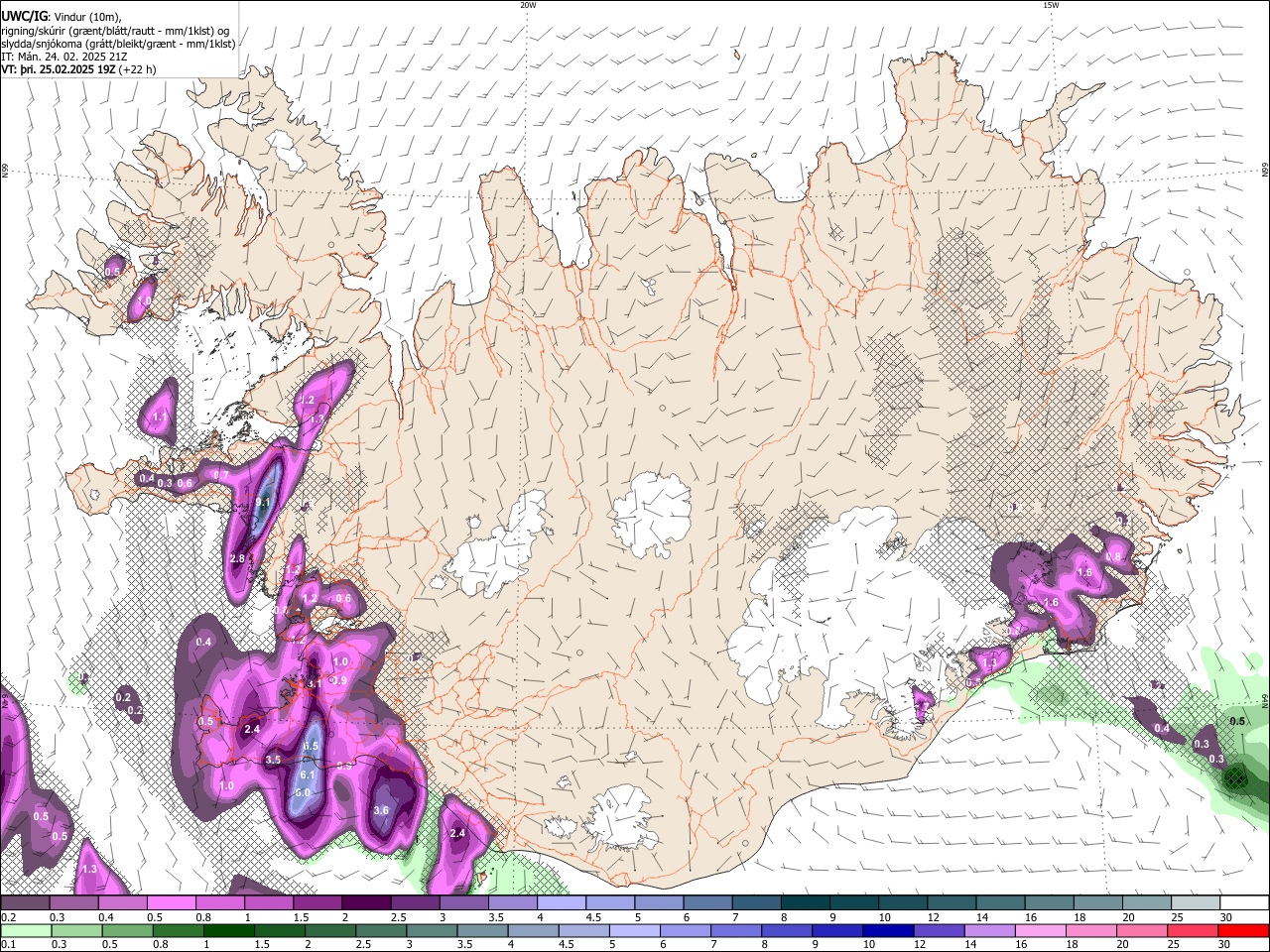Click the 6.5 precipitation value on the map
Screen dimensions: 1270x952
pyautogui.click(x=311, y=746)
